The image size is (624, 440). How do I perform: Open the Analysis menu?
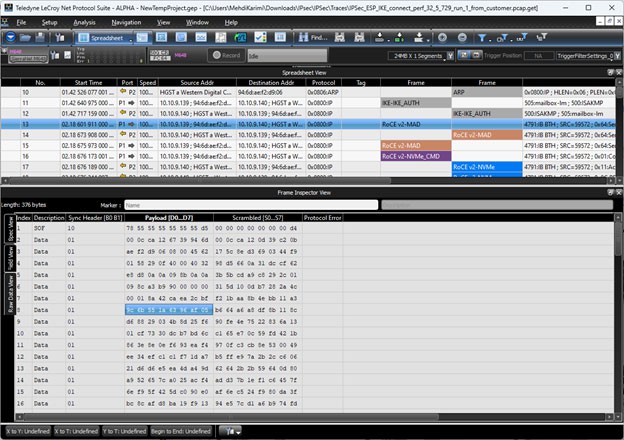point(84,22)
